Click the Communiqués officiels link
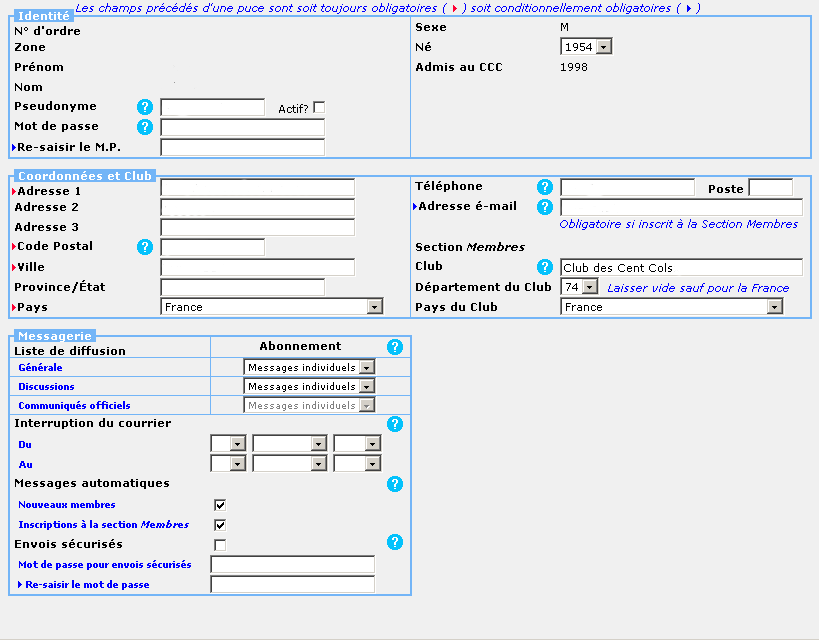819x640 pixels. (74, 406)
